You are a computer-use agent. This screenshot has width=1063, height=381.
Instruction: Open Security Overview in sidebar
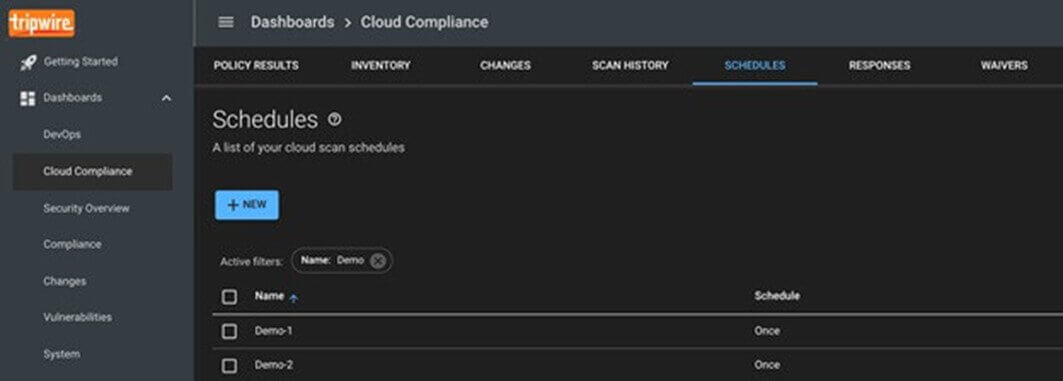coord(86,208)
